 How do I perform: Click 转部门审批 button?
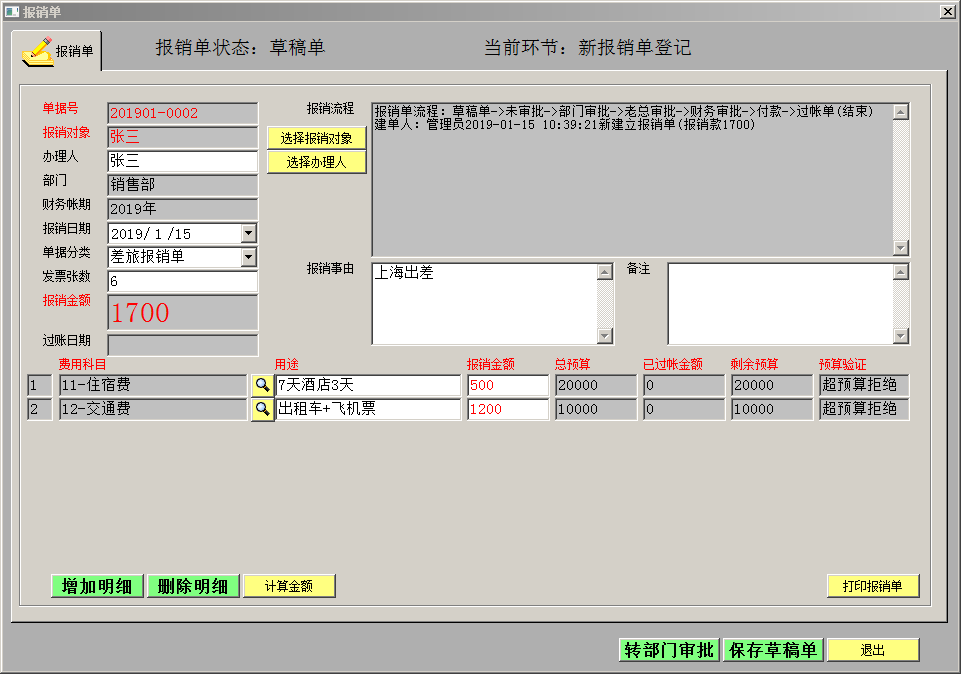coord(669,650)
